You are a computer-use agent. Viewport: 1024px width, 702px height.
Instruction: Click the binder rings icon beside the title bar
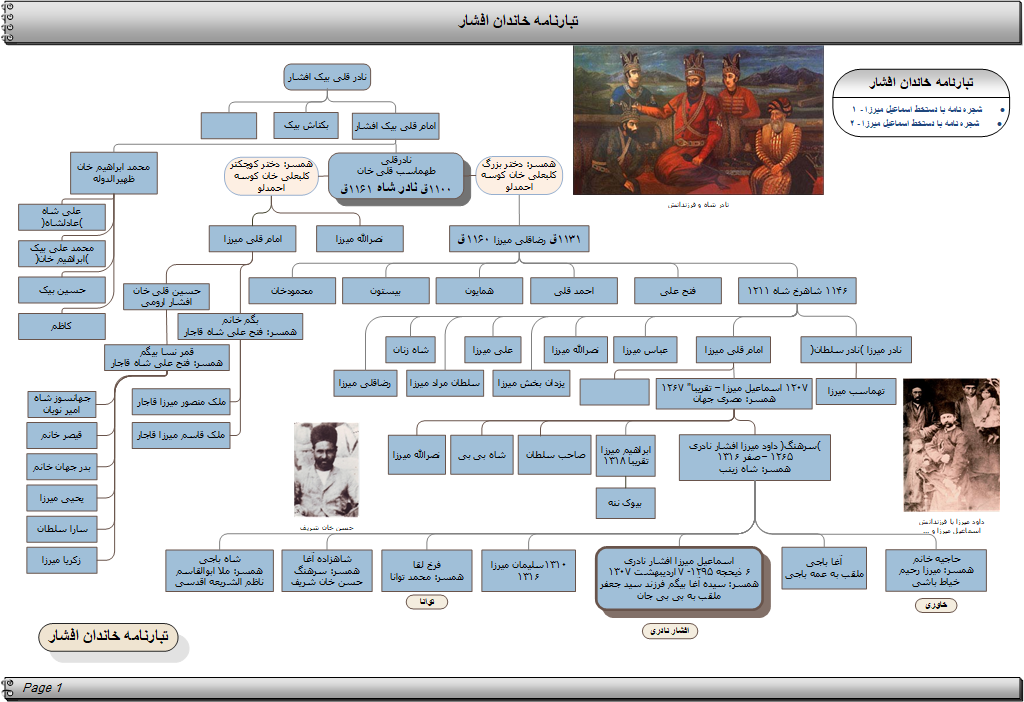8,23
